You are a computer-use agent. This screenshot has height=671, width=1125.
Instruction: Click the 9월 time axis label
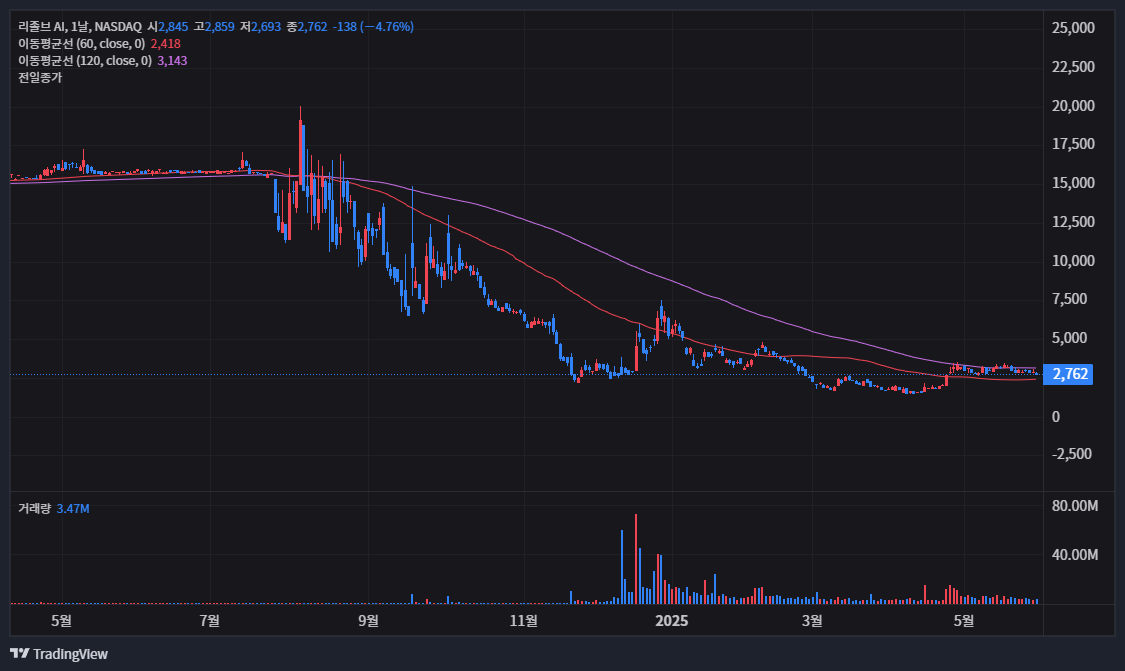point(368,620)
